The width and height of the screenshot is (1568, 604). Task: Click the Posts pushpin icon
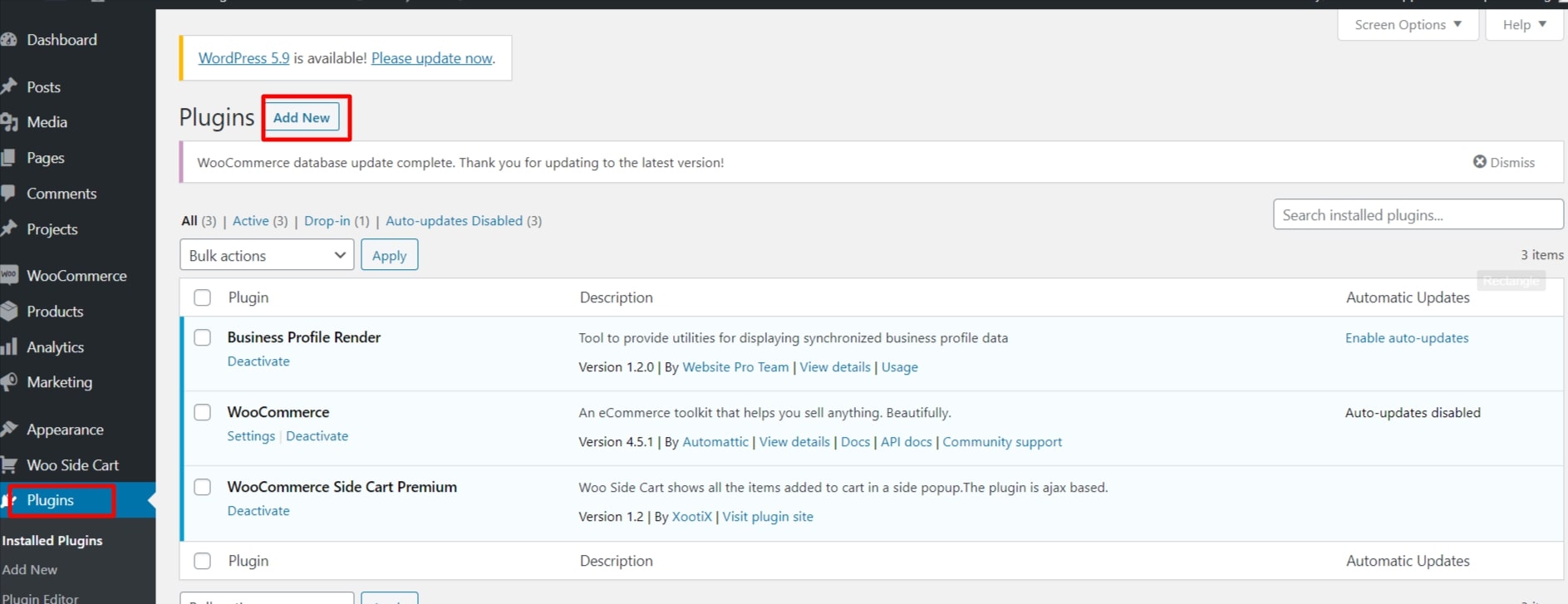click(x=9, y=86)
